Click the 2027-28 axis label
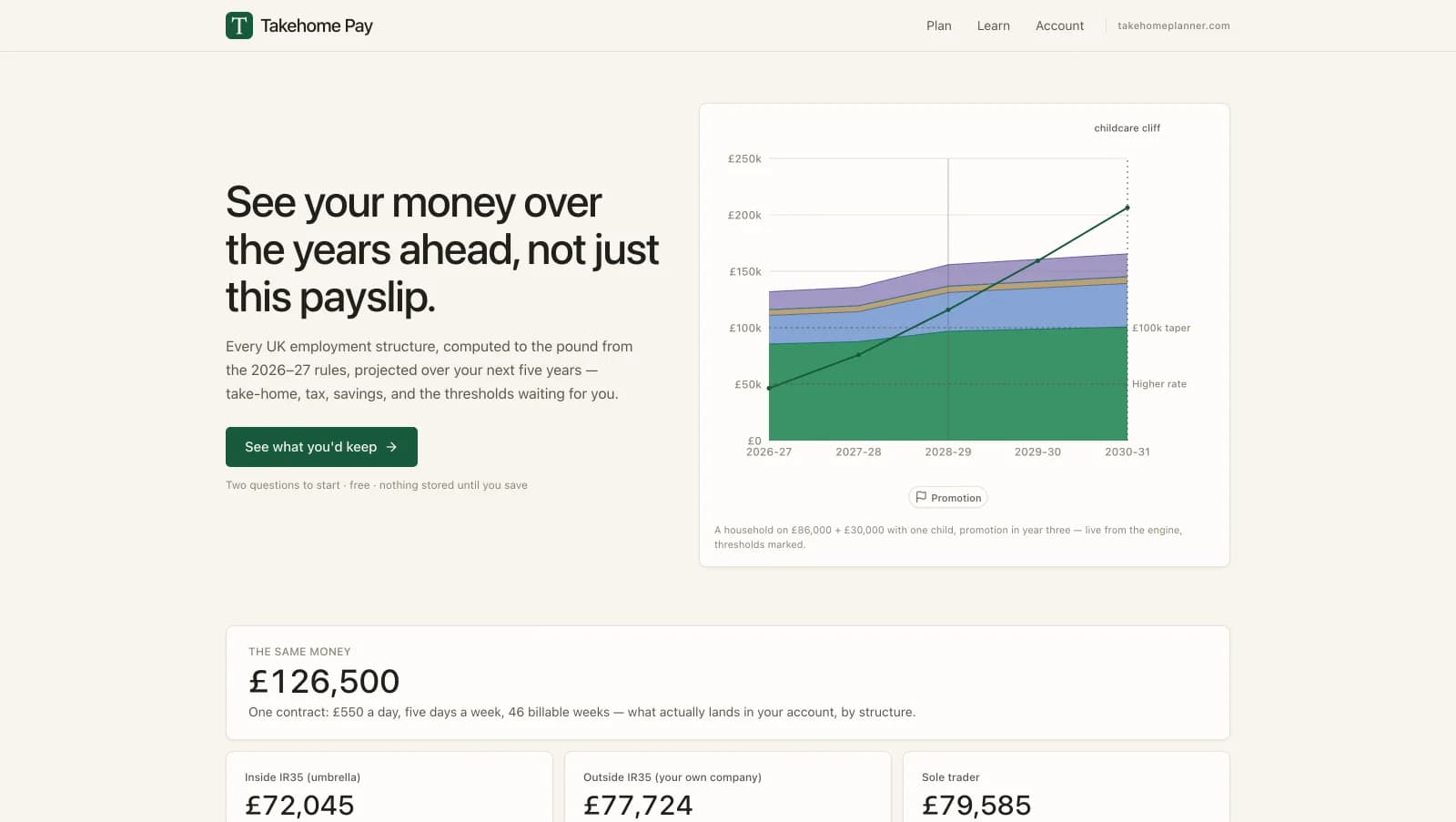 [x=858, y=452]
